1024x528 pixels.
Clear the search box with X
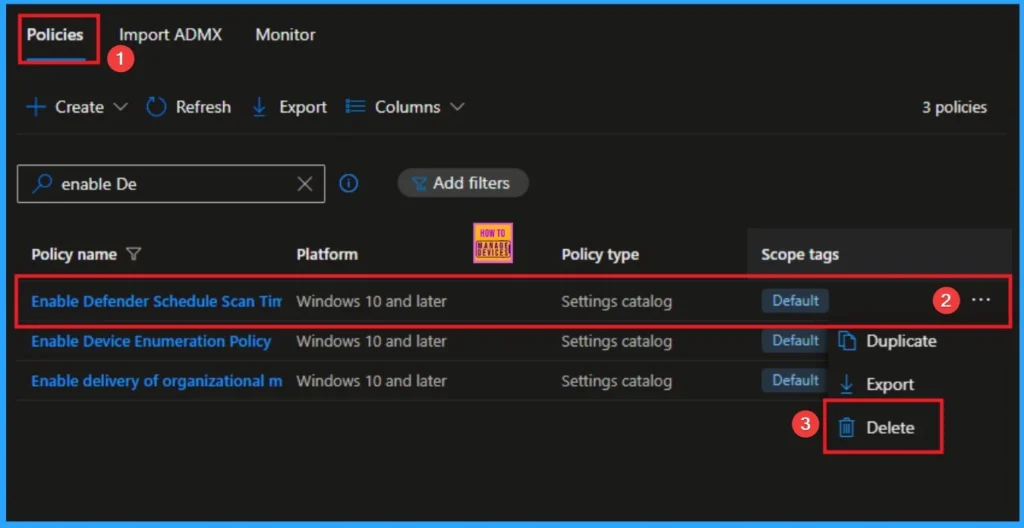304,184
